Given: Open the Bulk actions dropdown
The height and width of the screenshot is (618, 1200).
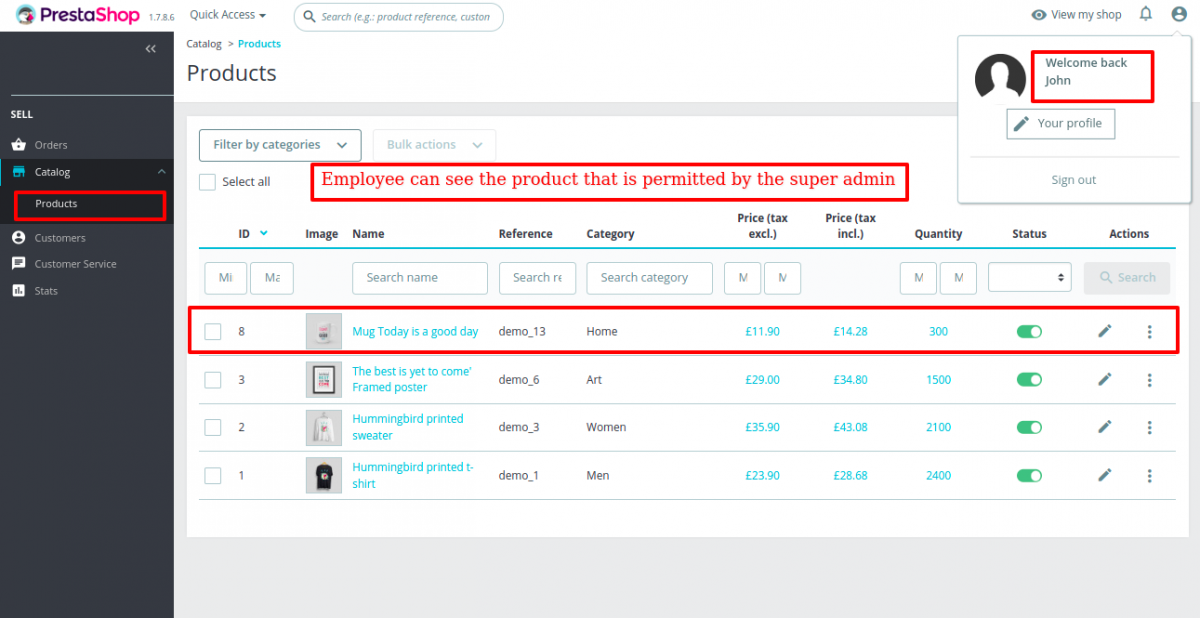Looking at the screenshot, I should [434, 145].
